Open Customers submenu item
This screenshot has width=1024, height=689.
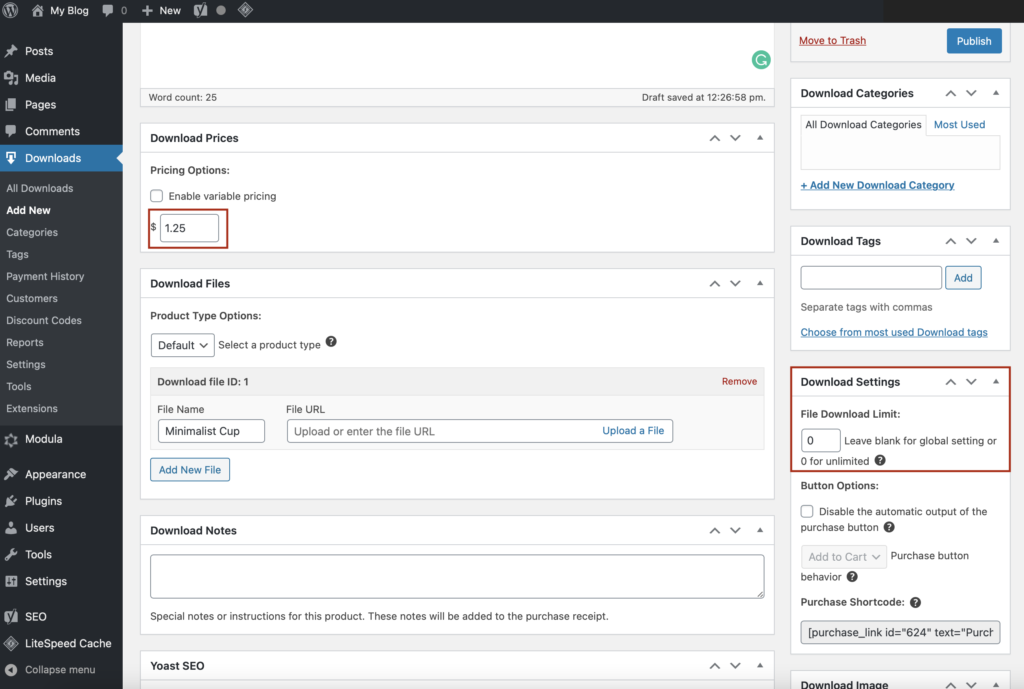point(32,298)
